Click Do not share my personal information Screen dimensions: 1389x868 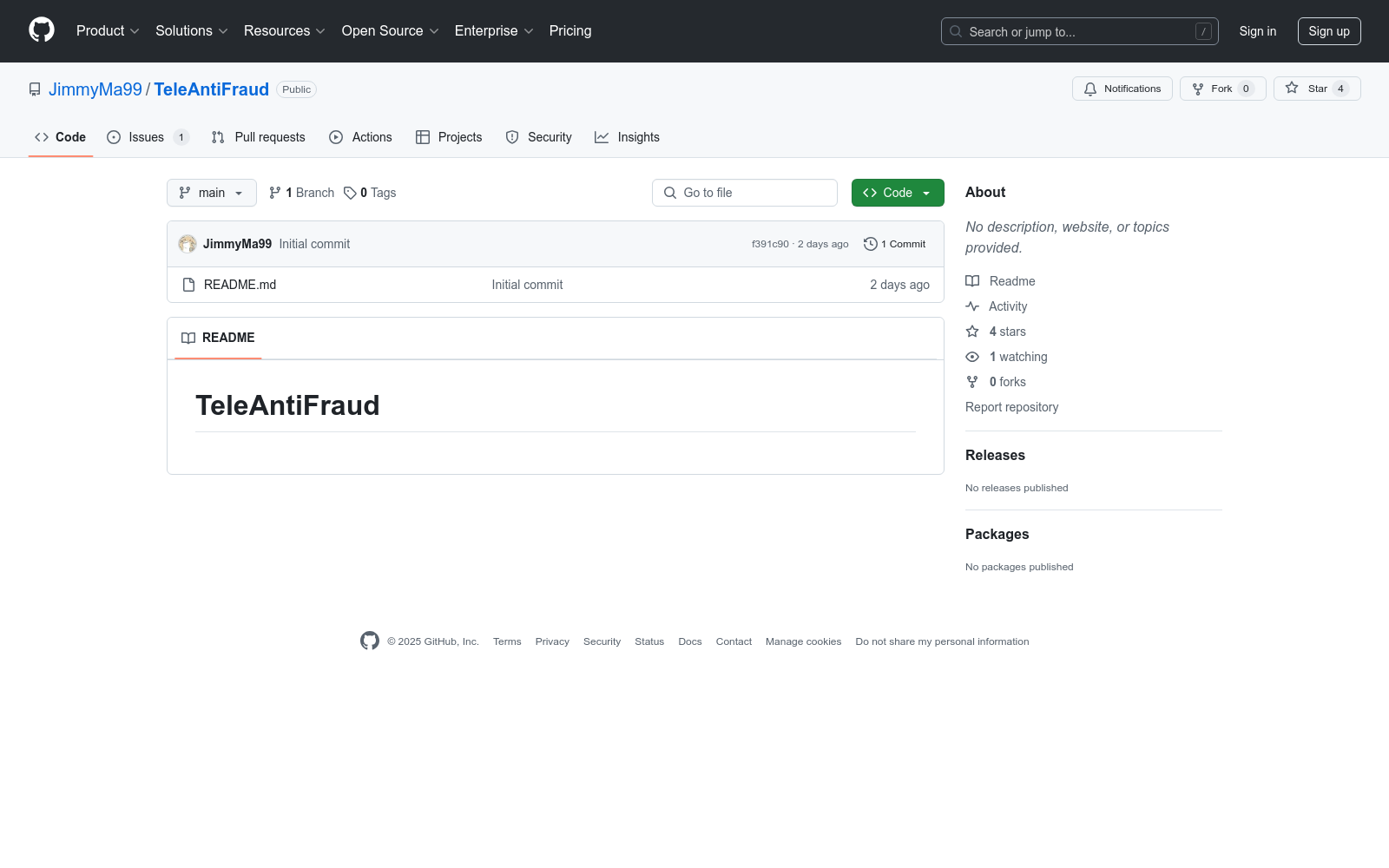(x=942, y=641)
